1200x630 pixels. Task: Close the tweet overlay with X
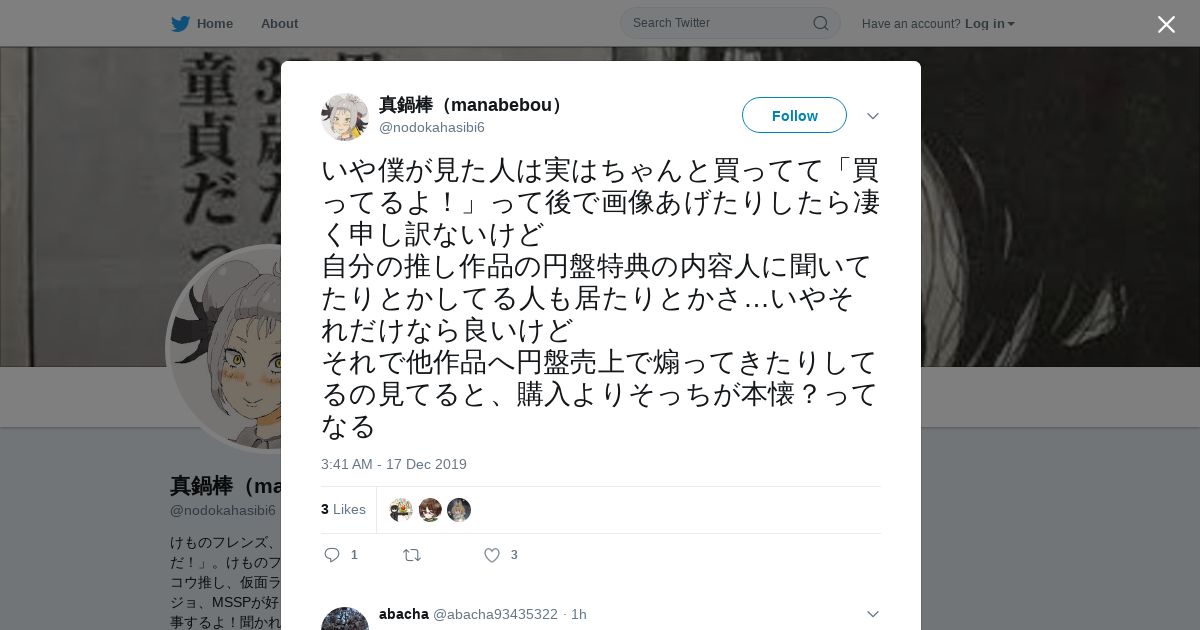1166,24
